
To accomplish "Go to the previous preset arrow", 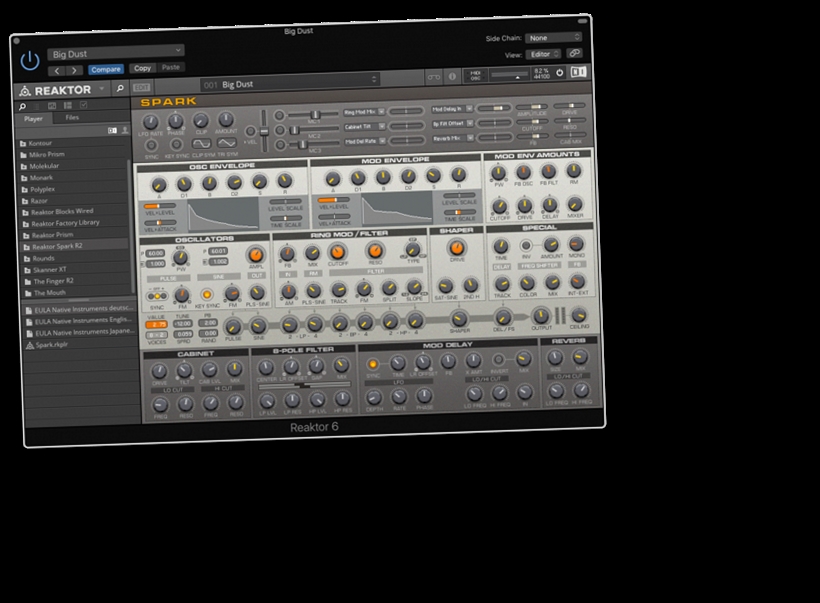I will pos(57,71).
